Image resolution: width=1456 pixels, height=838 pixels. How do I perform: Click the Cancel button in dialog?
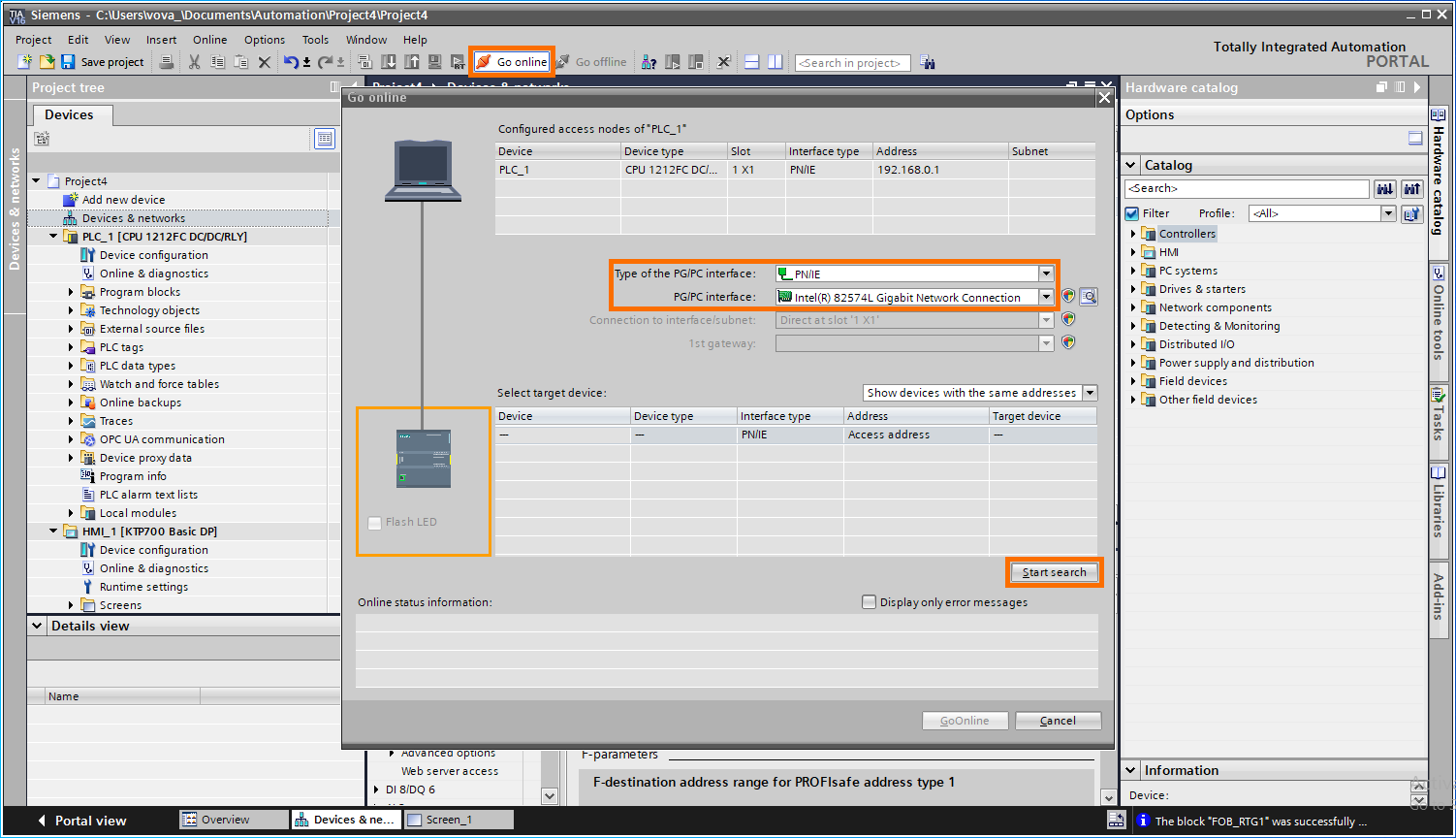1058,721
